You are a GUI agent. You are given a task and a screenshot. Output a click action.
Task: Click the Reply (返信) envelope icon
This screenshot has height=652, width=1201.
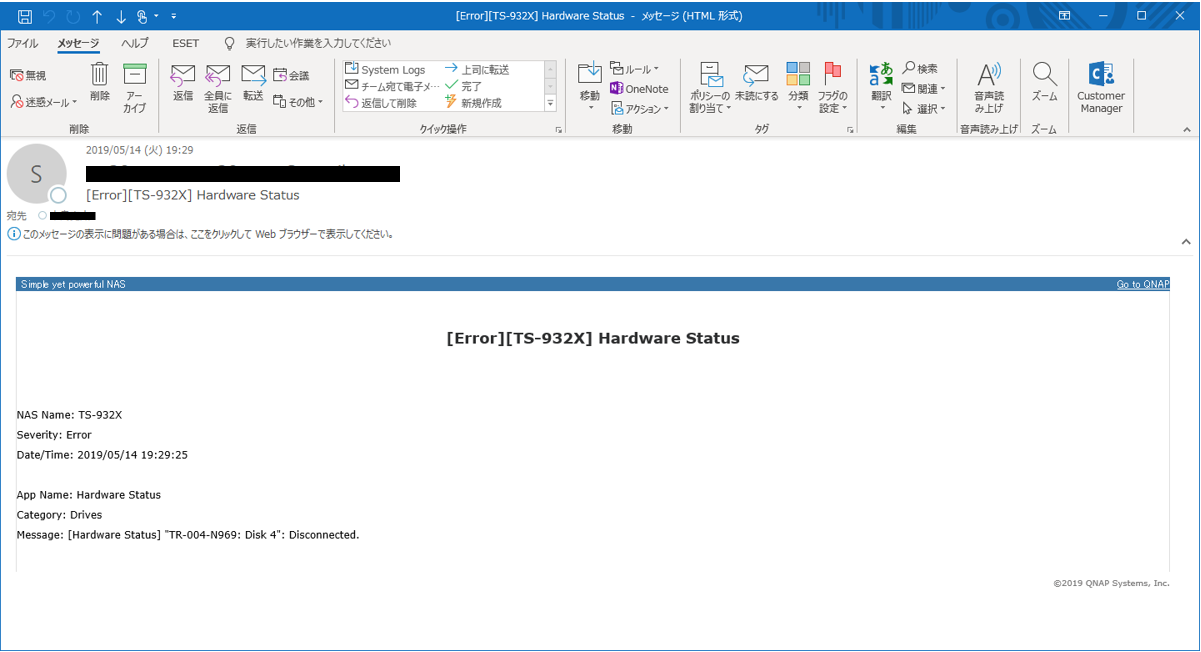coord(183,76)
